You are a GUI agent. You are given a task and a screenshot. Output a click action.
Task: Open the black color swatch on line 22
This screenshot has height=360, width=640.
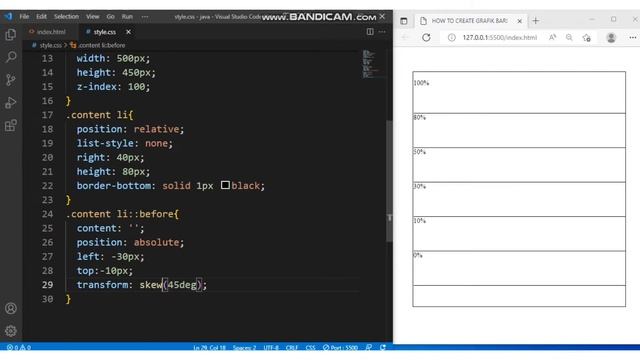225,185
